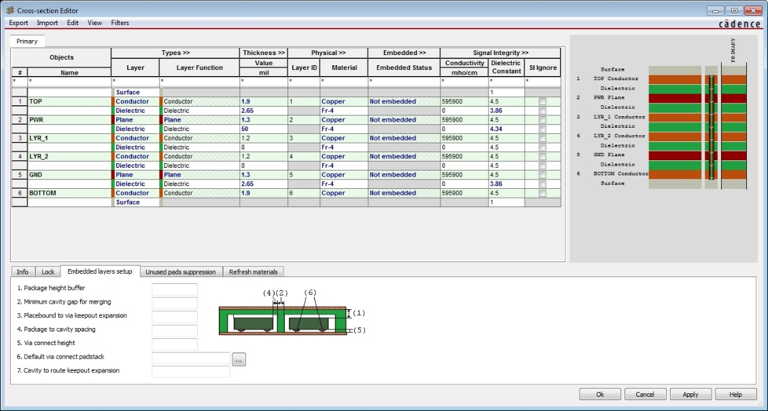Expand the Signal Integrity >> column group

click(501, 53)
